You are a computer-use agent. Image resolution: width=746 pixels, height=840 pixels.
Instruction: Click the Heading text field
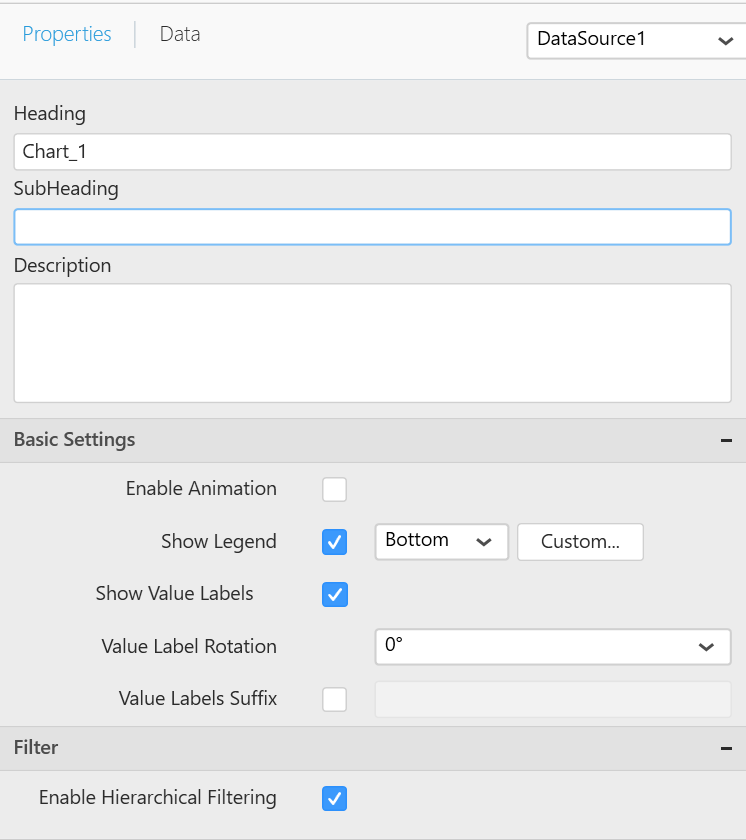[372, 152]
